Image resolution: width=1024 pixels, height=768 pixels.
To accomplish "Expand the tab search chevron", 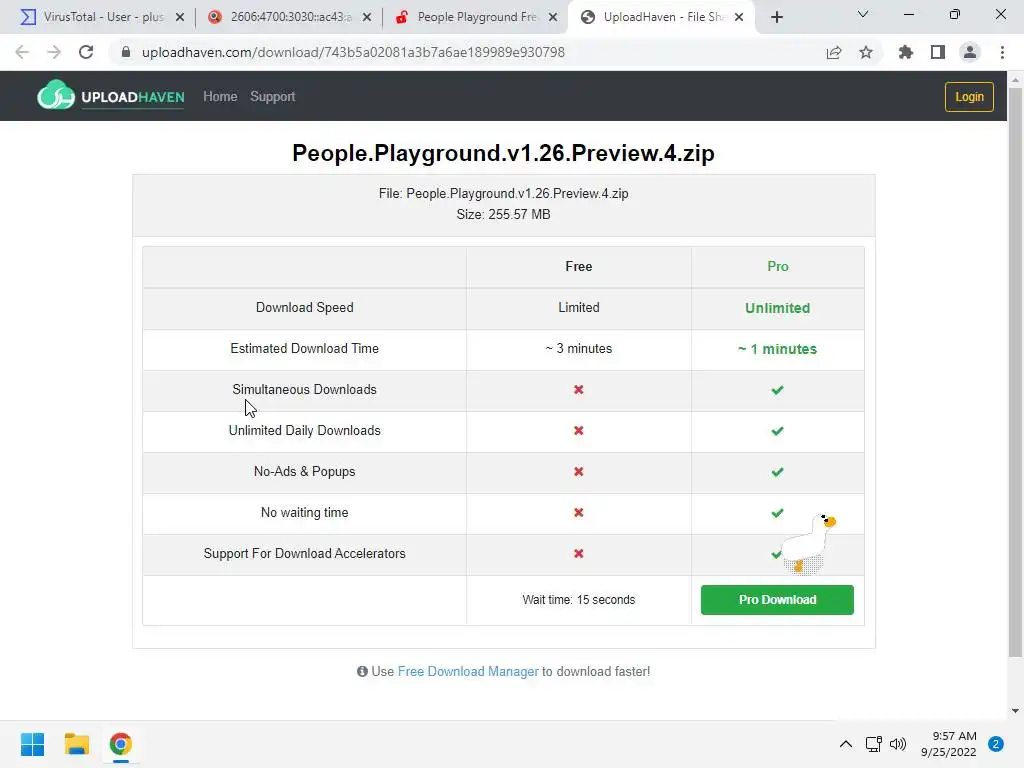I will (863, 14).
